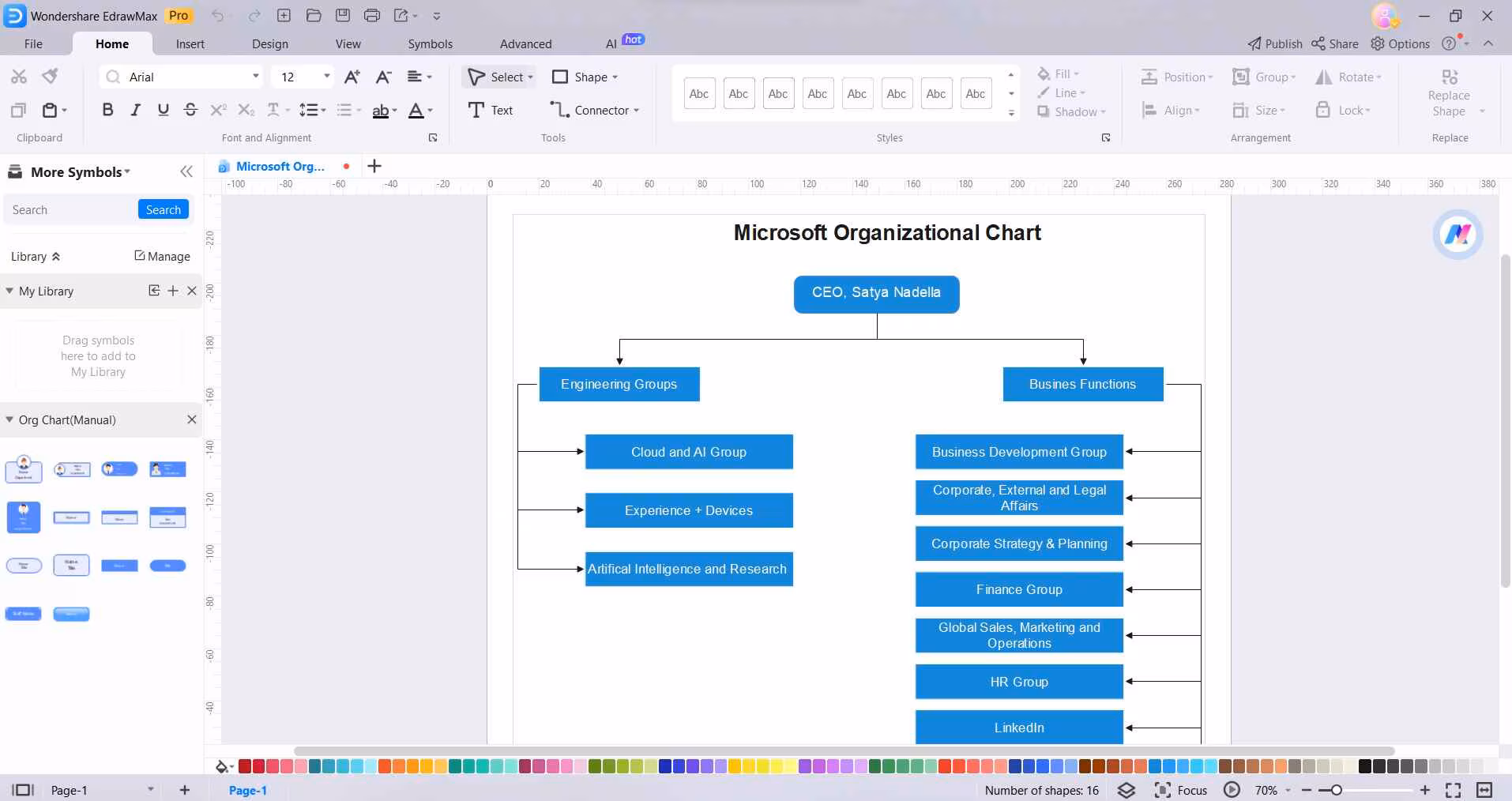Select the Format Painter brush icon

[x=51, y=76]
